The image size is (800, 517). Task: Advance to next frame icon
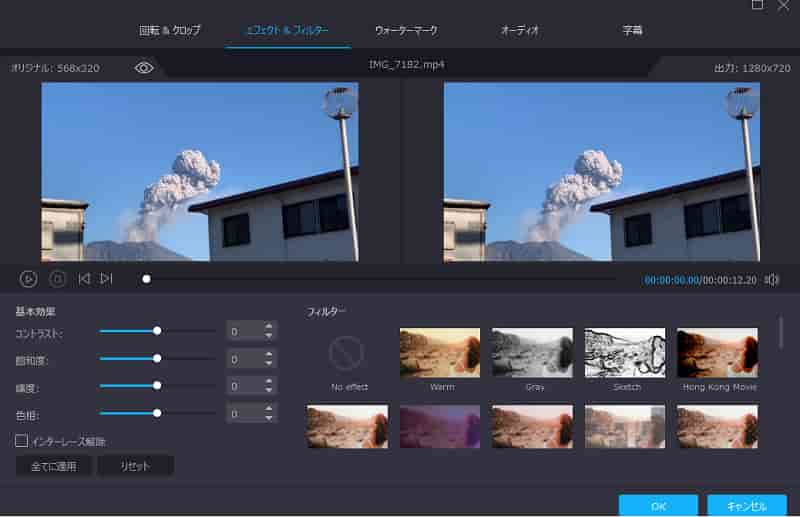[106, 279]
